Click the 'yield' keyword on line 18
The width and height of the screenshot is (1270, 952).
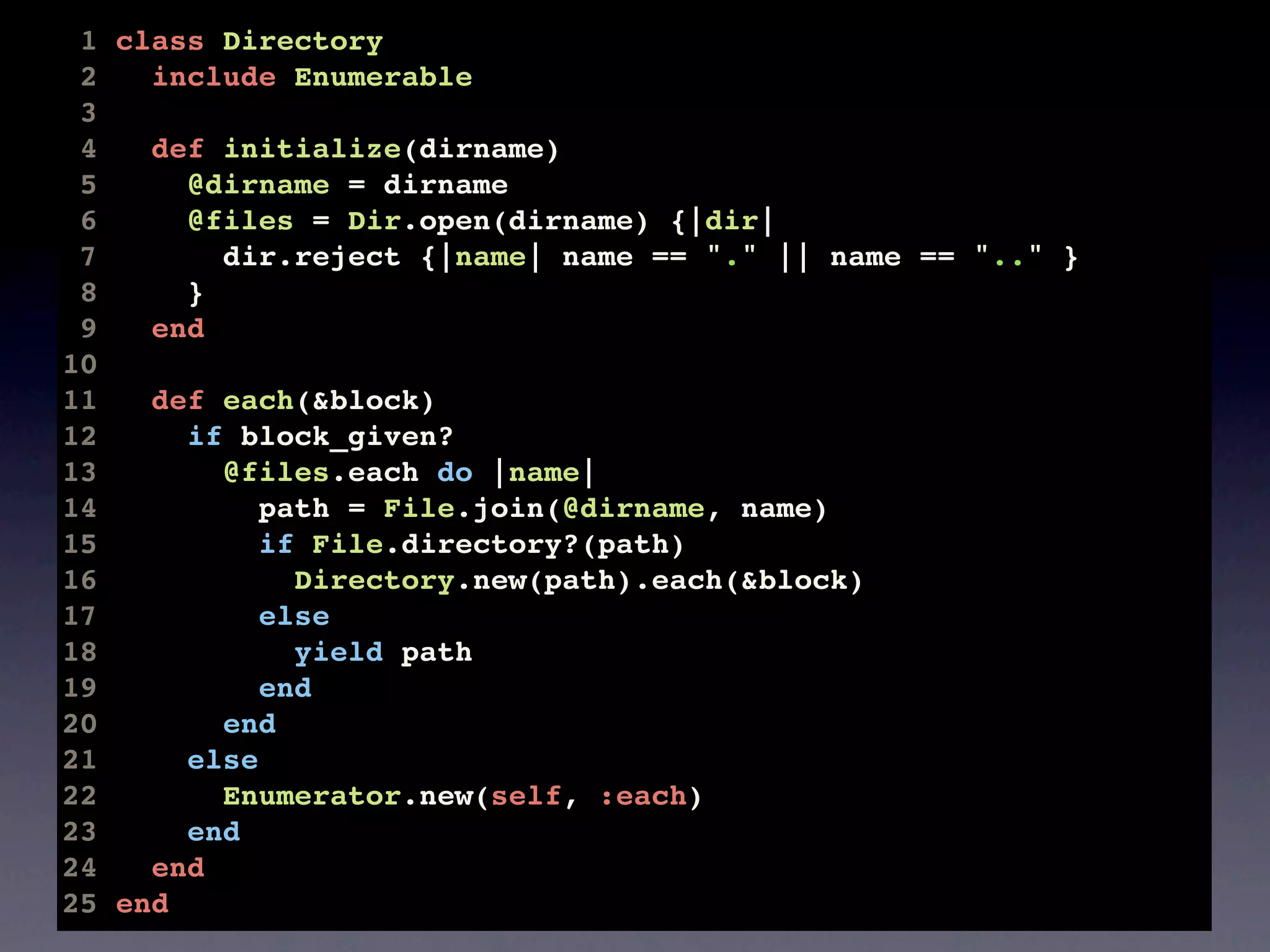[x=339, y=653]
